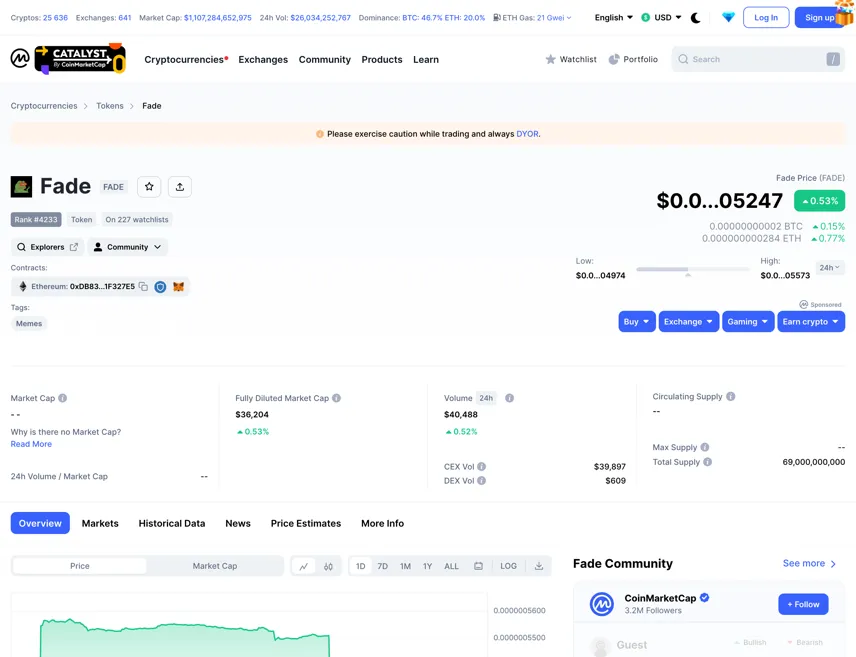Switch to Price Estimates tab
The height and width of the screenshot is (657, 856).
point(306,523)
